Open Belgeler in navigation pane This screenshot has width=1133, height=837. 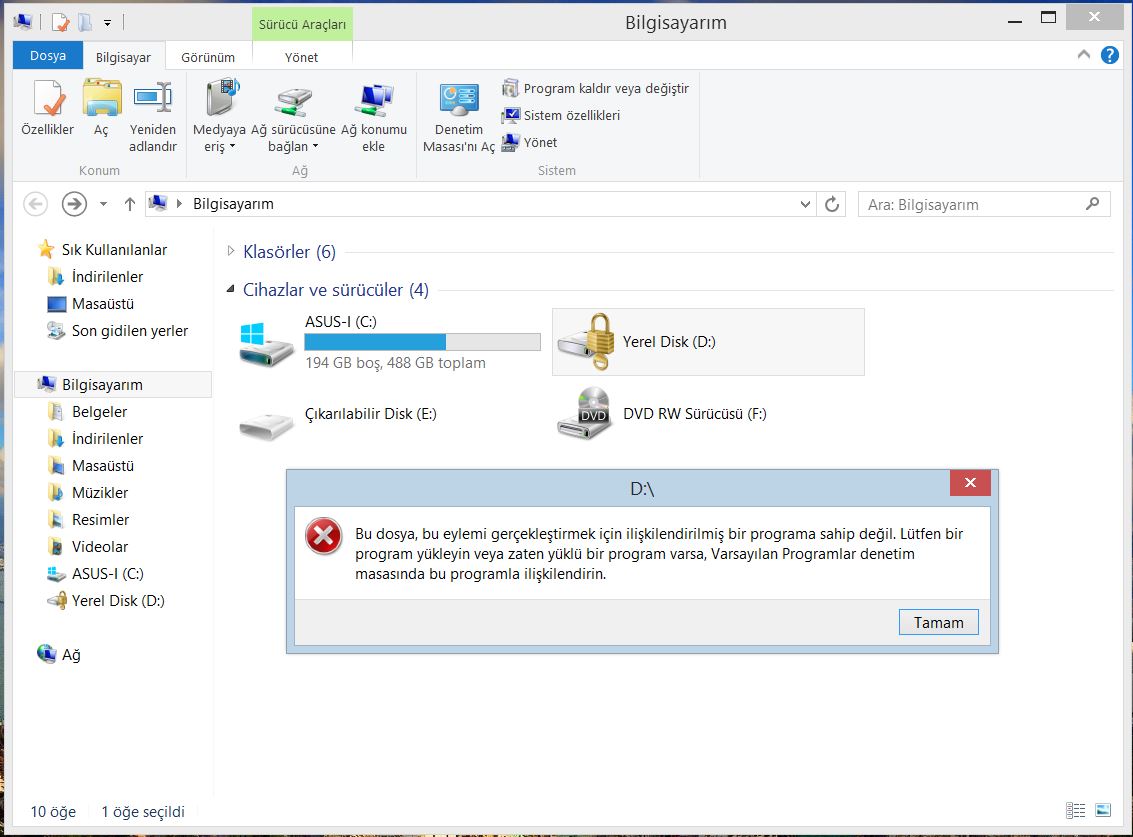pyautogui.click(x=87, y=412)
